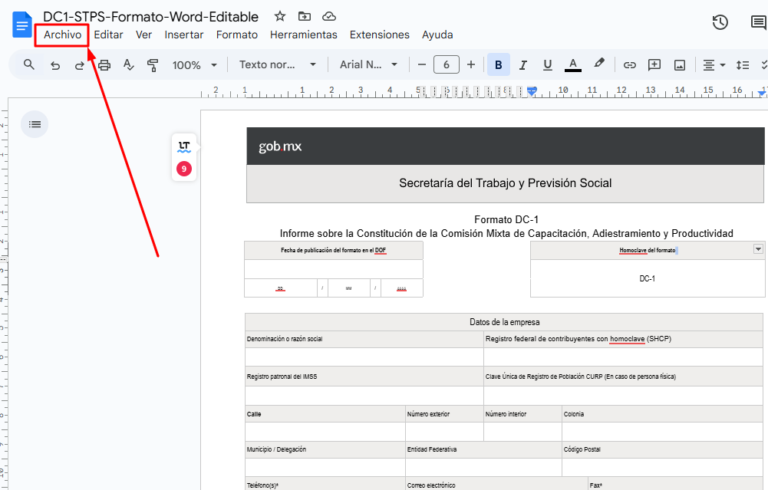Open the Extensiones menu

(379, 35)
